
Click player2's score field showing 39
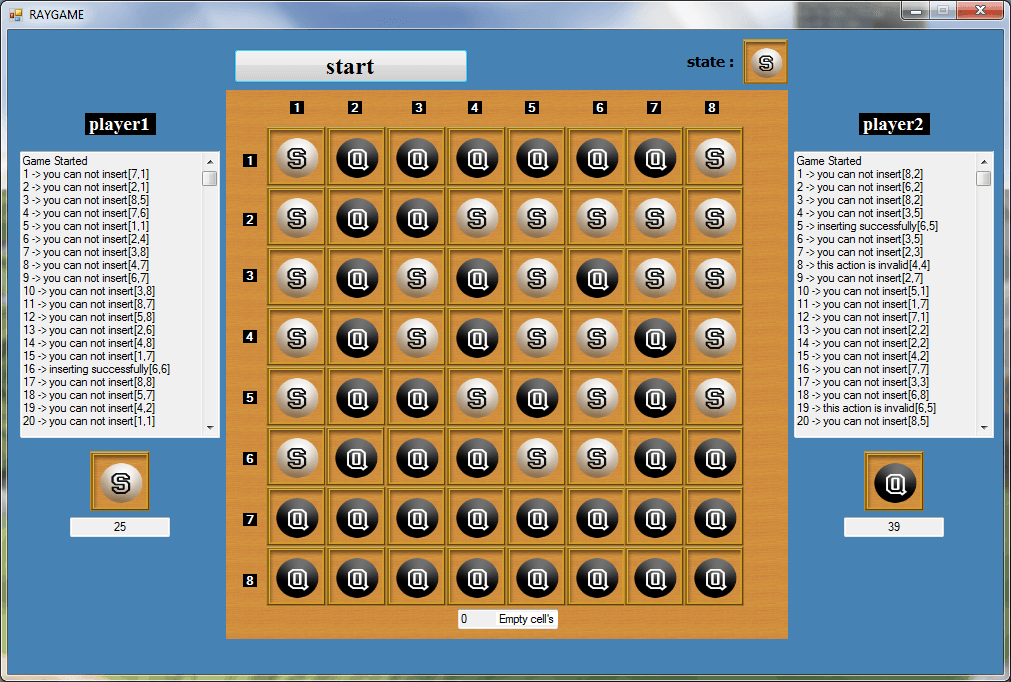click(x=894, y=527)
